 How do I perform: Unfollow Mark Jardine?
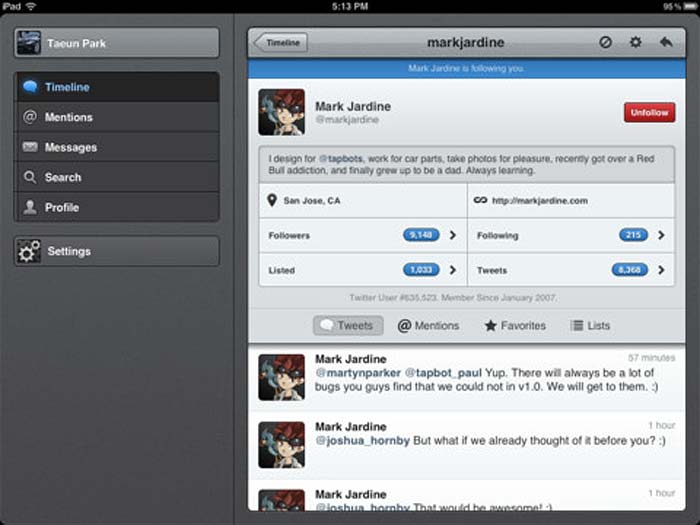(x=649, y=112)
